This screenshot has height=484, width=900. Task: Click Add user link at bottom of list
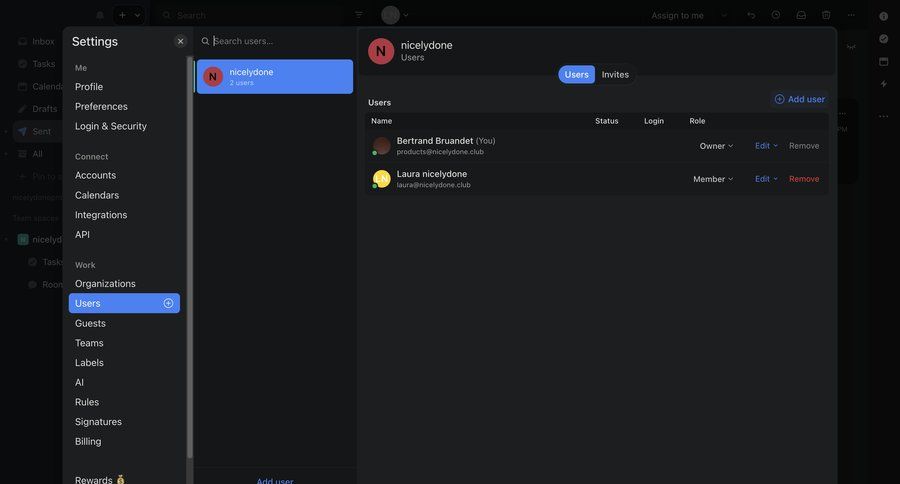[x=274, y=481]
